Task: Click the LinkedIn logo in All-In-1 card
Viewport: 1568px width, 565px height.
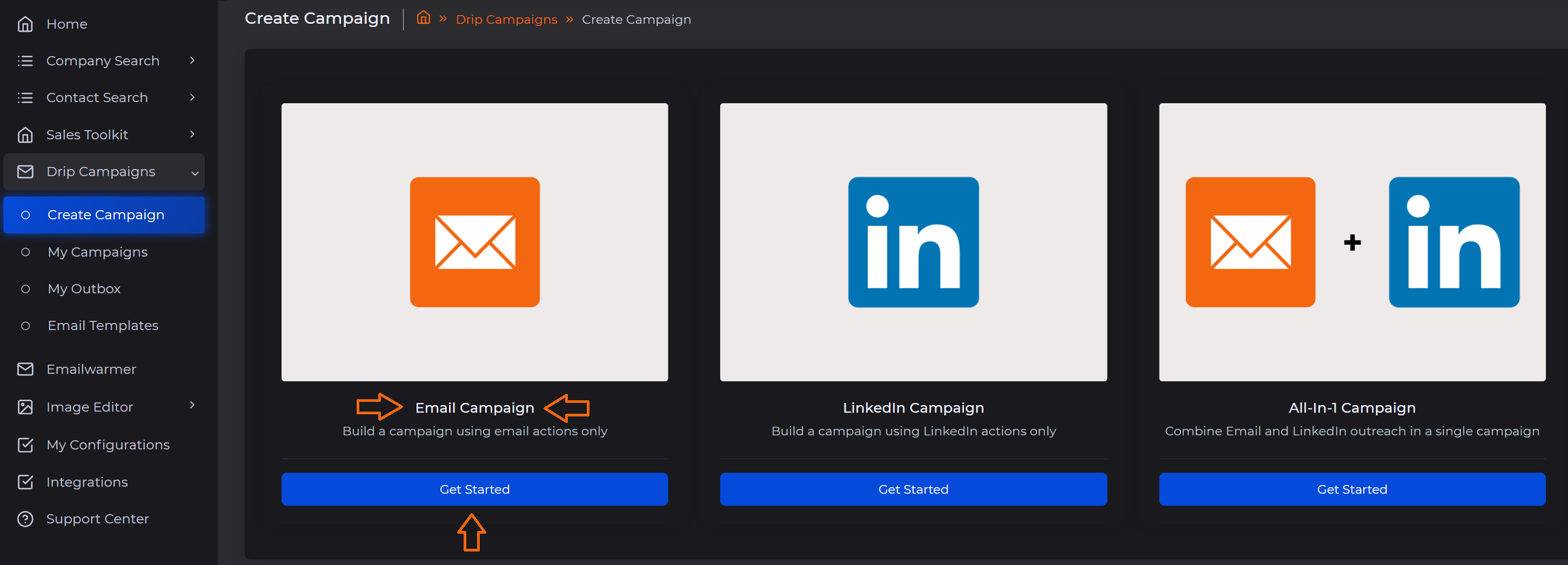Action: pyautogui.click(x=1454, y=241)
